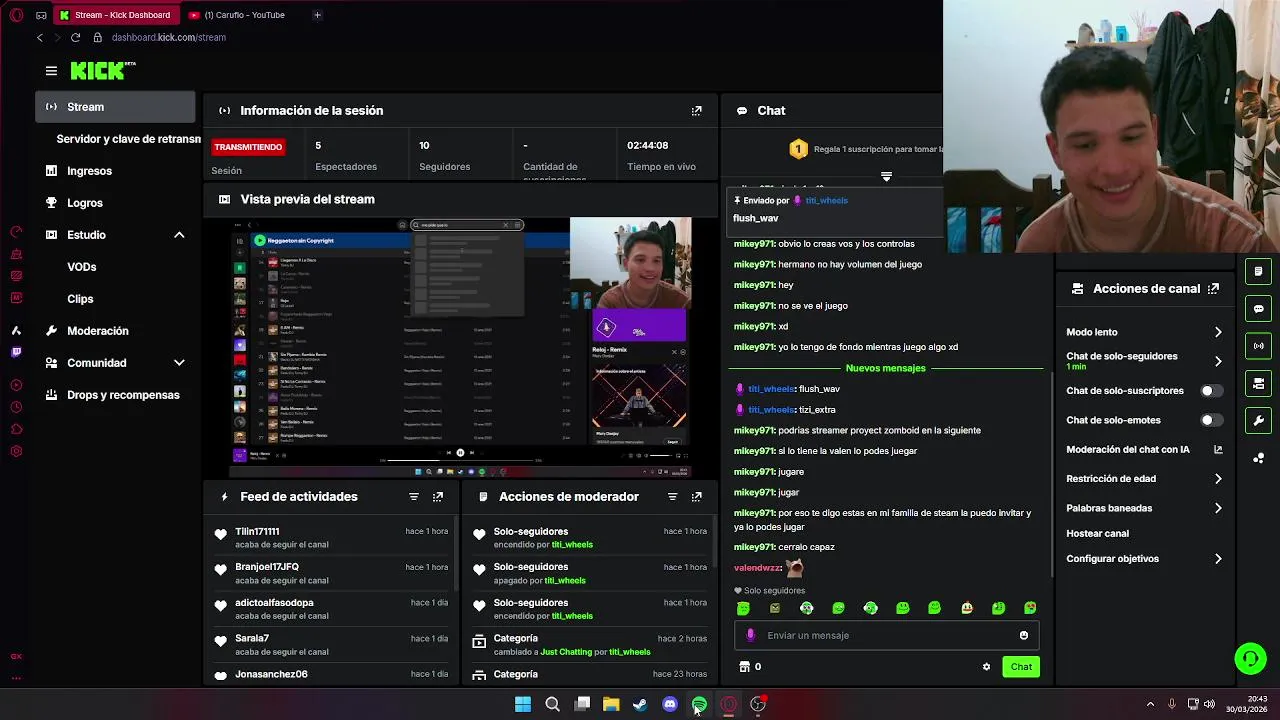Reload the browser page

pos(75,37)
